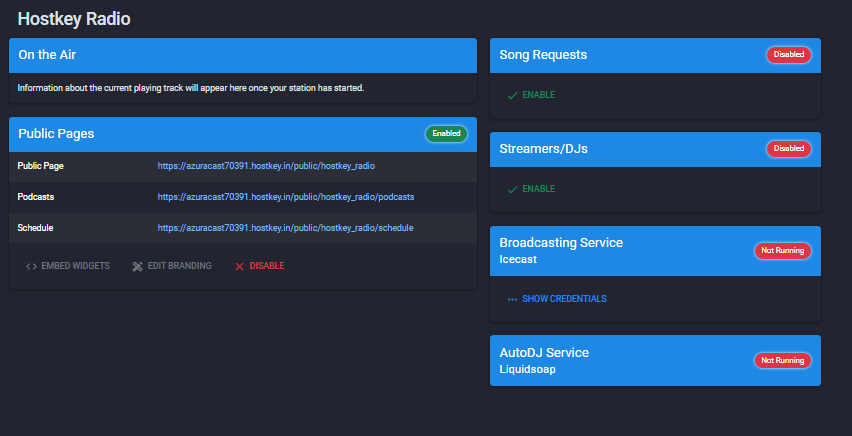Click the Song Requests enable checkmark icon

coord(512,95)
